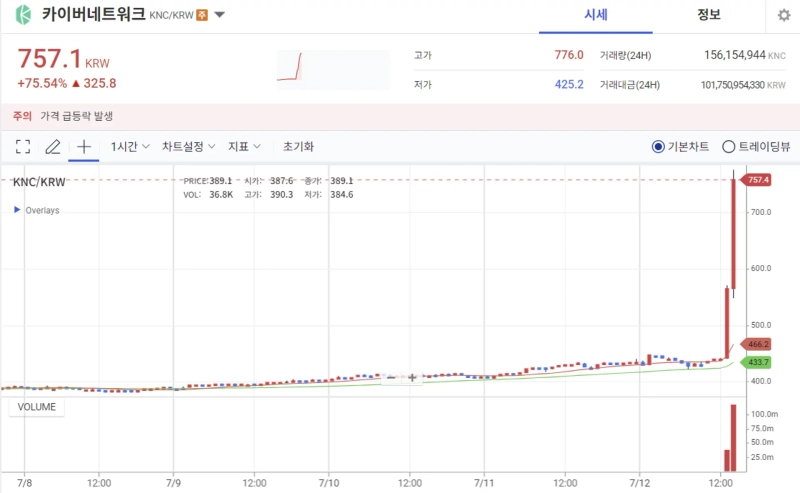Expand the 지표 indicators dropdown
Screen dimensions: 800x493
[244, 146]
